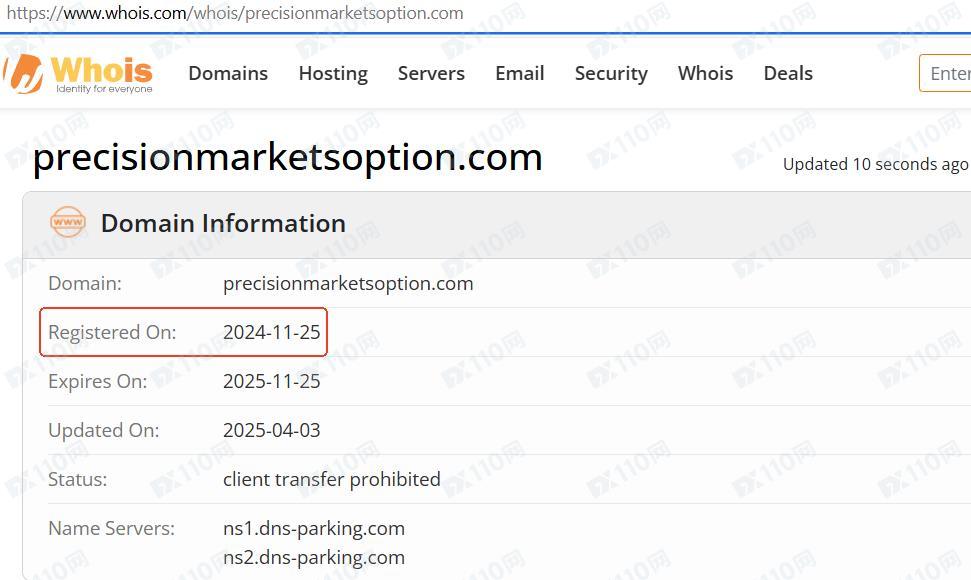Image resolution: width=971 pixels, height=580 pixels.
Task: Open the Servers menu
Action: pos(431,74)
